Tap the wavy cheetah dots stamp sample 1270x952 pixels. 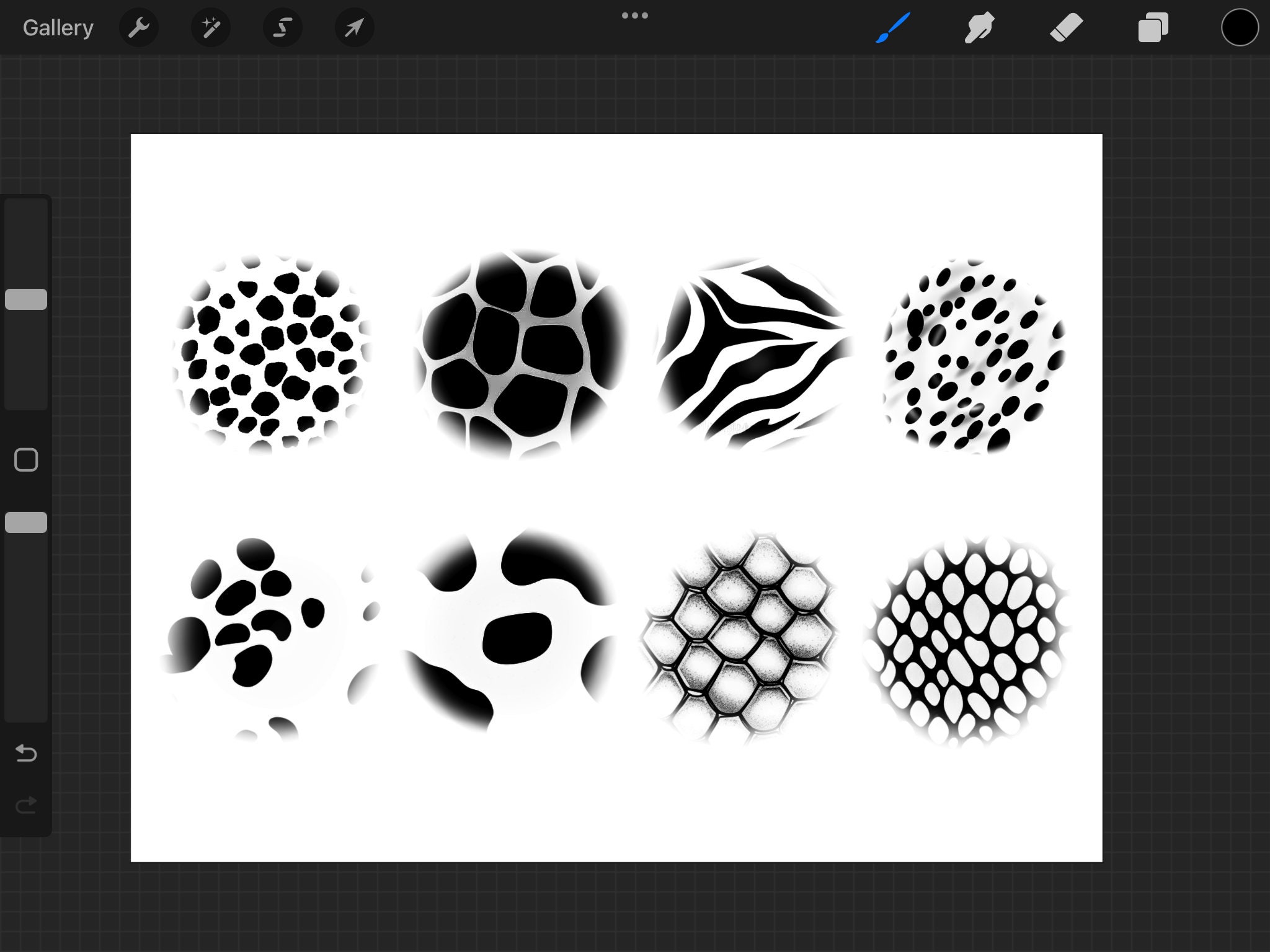click(x=975, y=356)
